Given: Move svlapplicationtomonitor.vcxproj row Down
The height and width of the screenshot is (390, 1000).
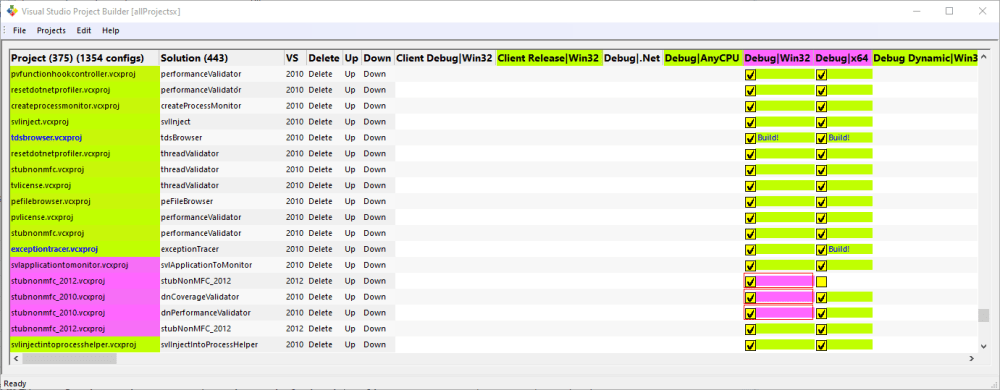Looking at the screenshot, I should pyautogui.click(x=374, y=265).
